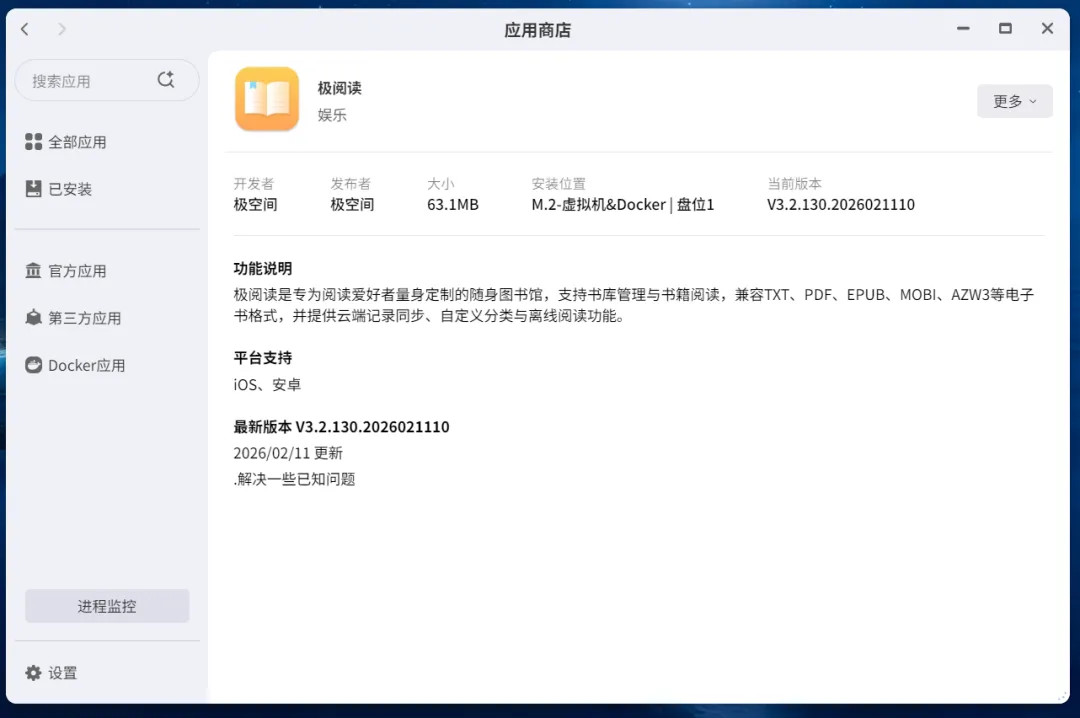Click the 第三方应用 icon
Viewport: 1080px width, 718px height.
(33, 318)
